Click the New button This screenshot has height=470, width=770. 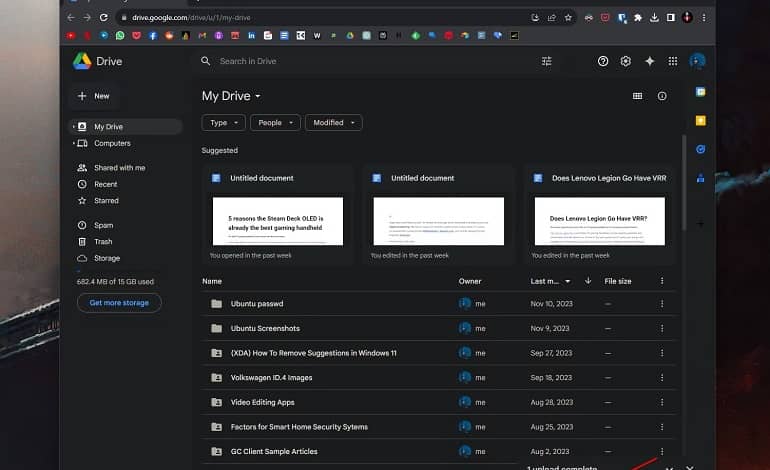[x=93, y=96]
